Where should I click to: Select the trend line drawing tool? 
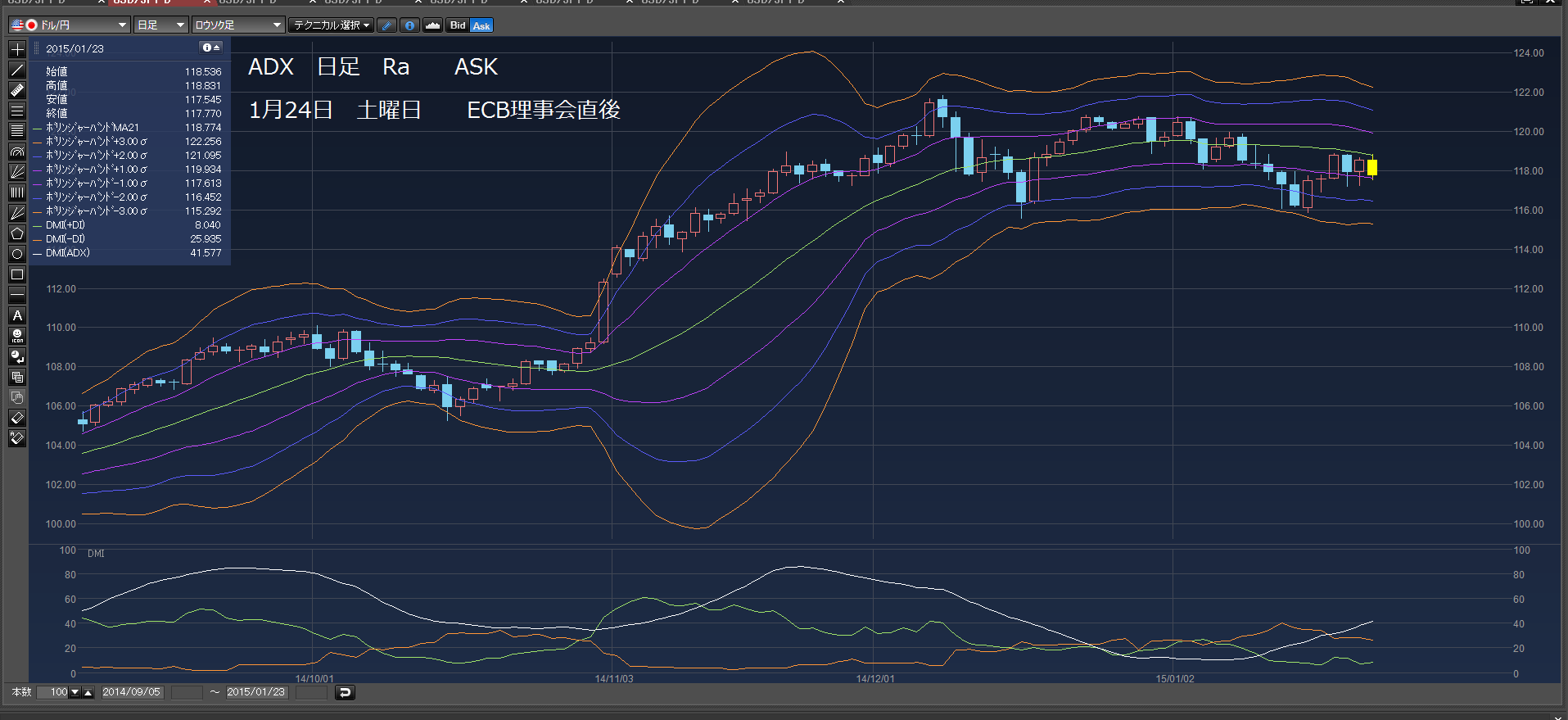(17, 70)
